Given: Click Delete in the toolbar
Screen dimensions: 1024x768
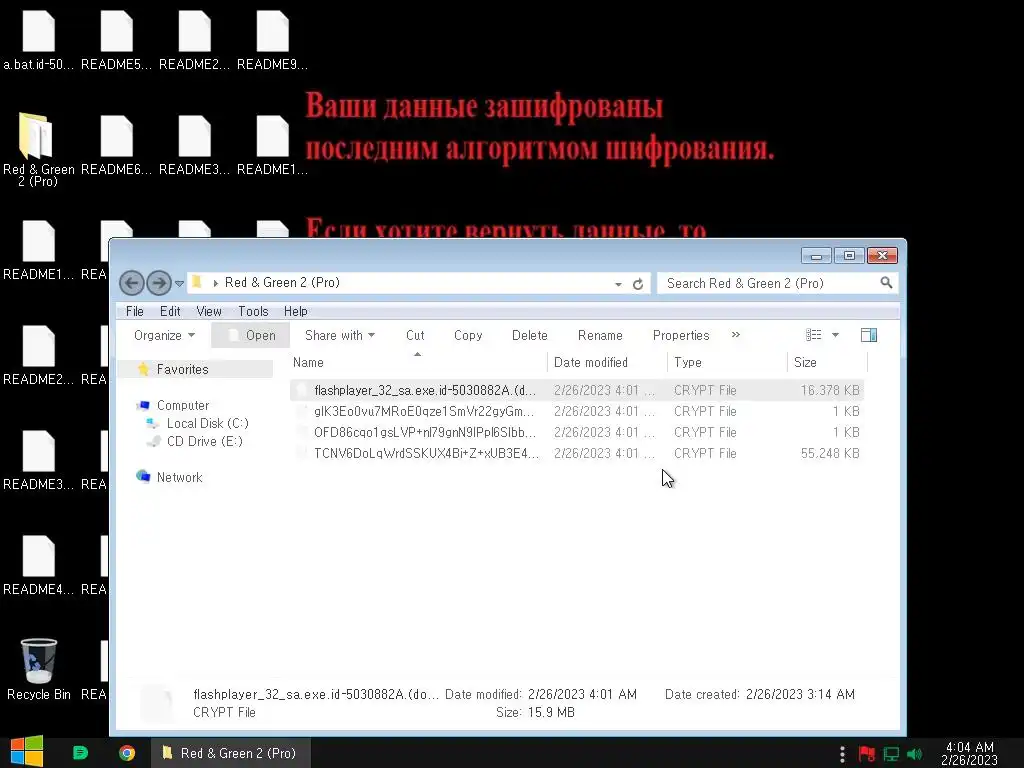Looking at the screenshot, I should point(530,335).
